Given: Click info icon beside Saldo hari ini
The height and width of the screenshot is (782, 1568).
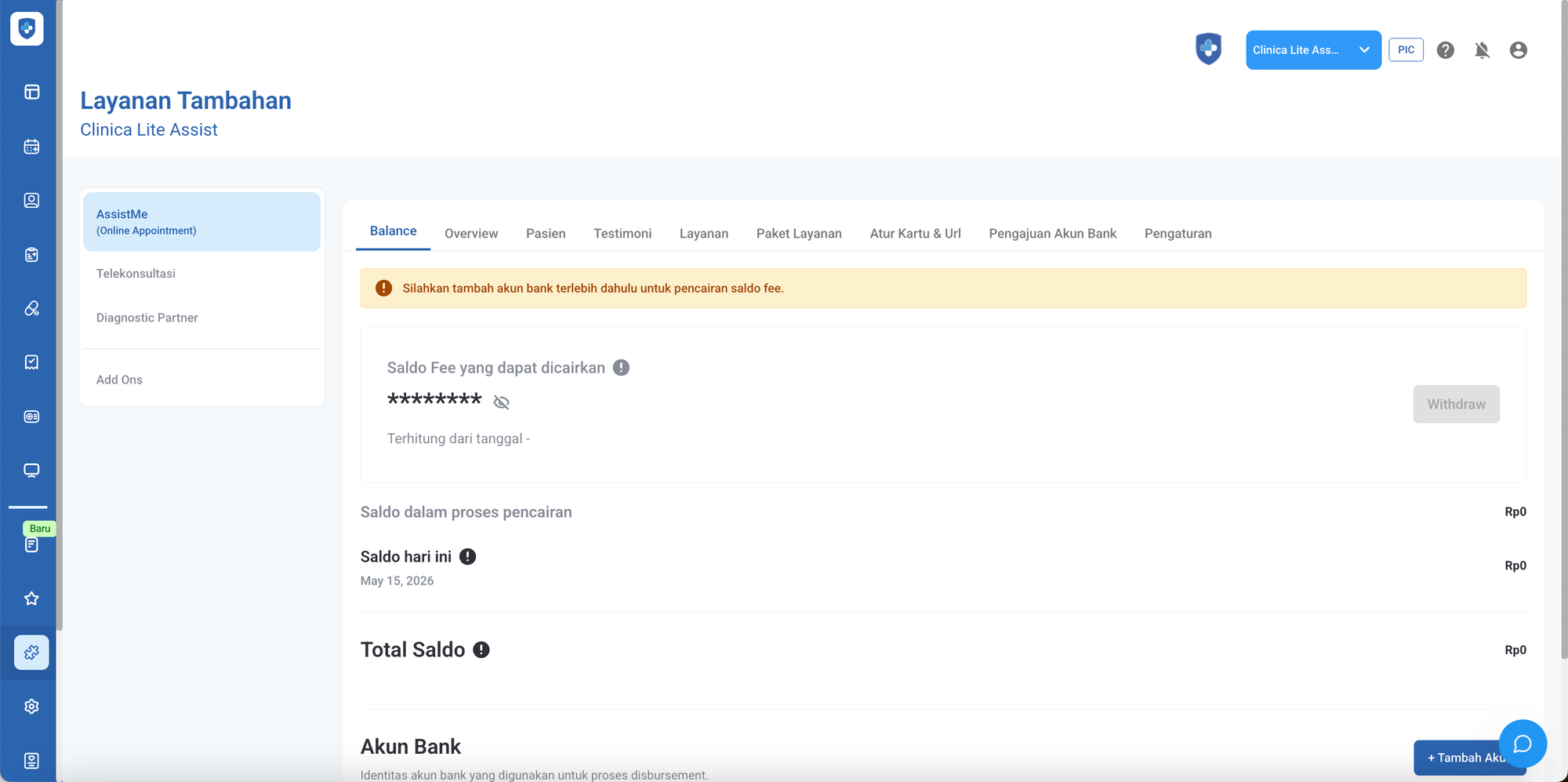Looking at the screenshot, I should point(467,557).
